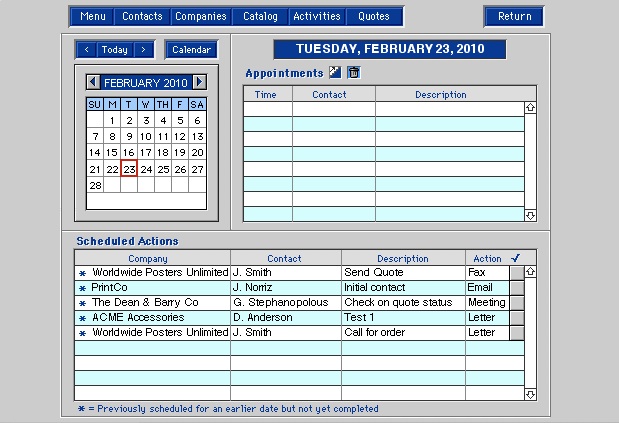
Task: Mark Initial contact action as completed
Action: click(x=517, y=288)
